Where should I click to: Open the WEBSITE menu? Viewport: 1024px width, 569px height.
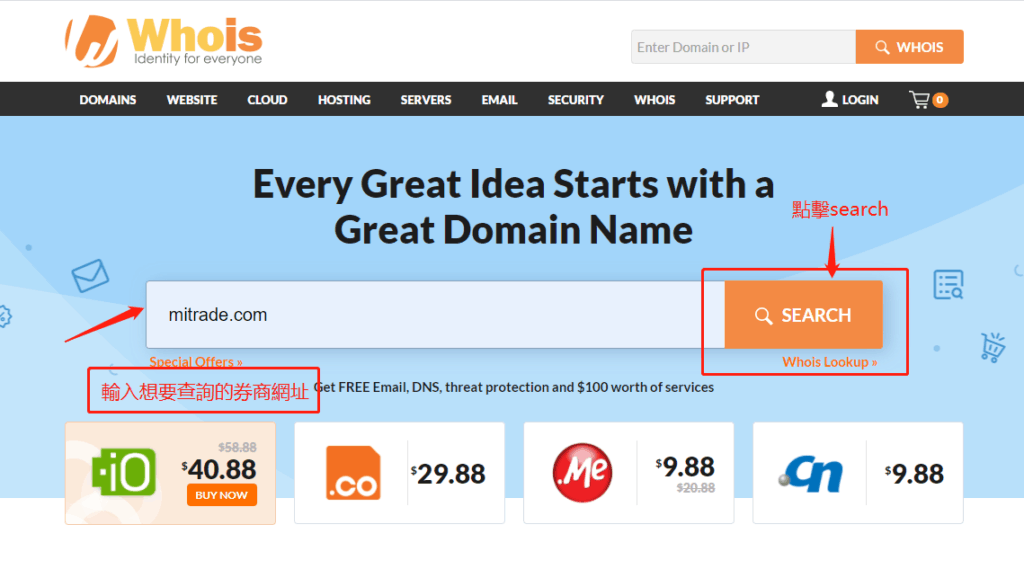tap(192, 100)
